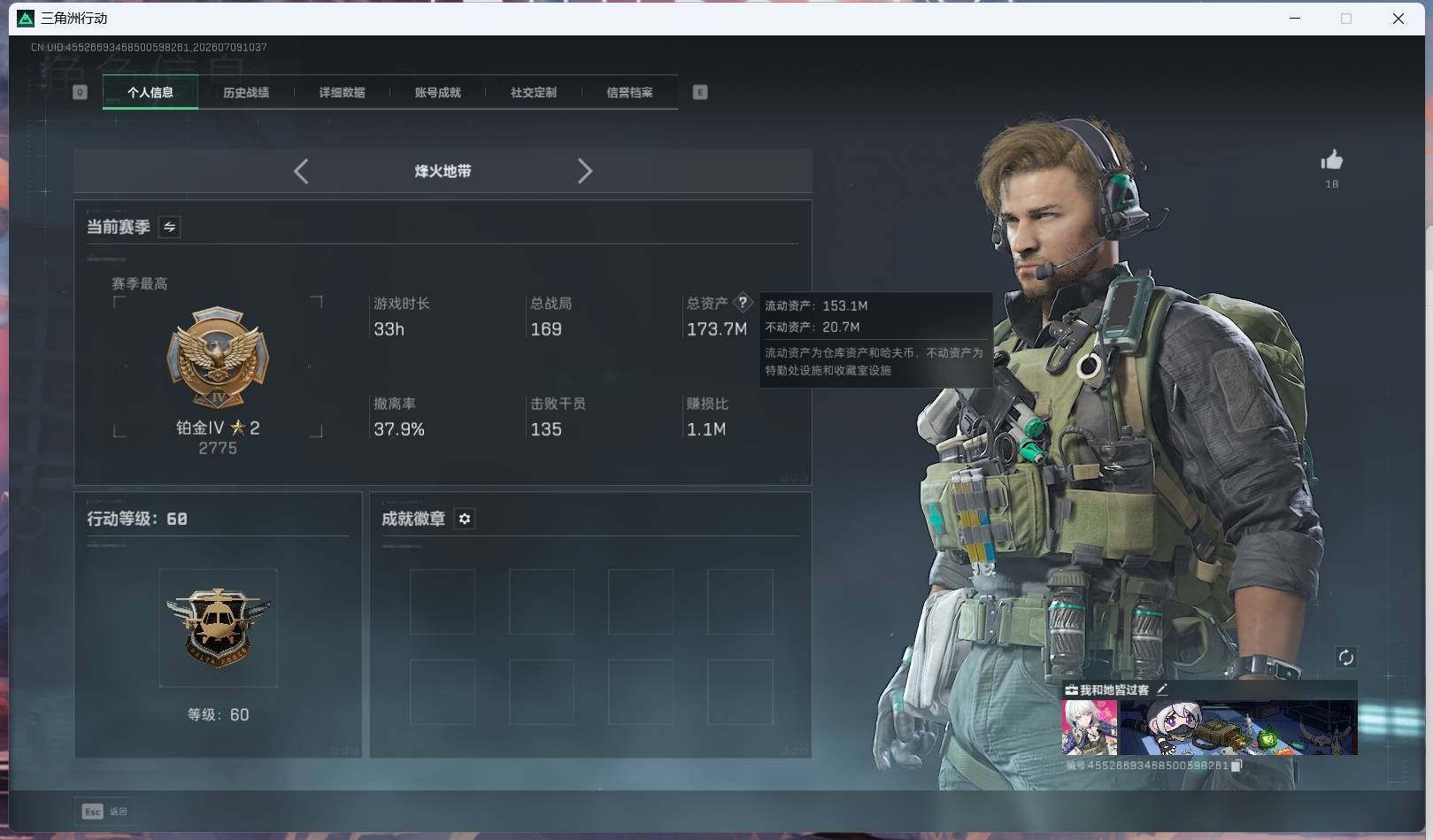The image size is (1433, 840).
Task: Click the player avatar thumbnail
Action: click(x=1090, y=728)
